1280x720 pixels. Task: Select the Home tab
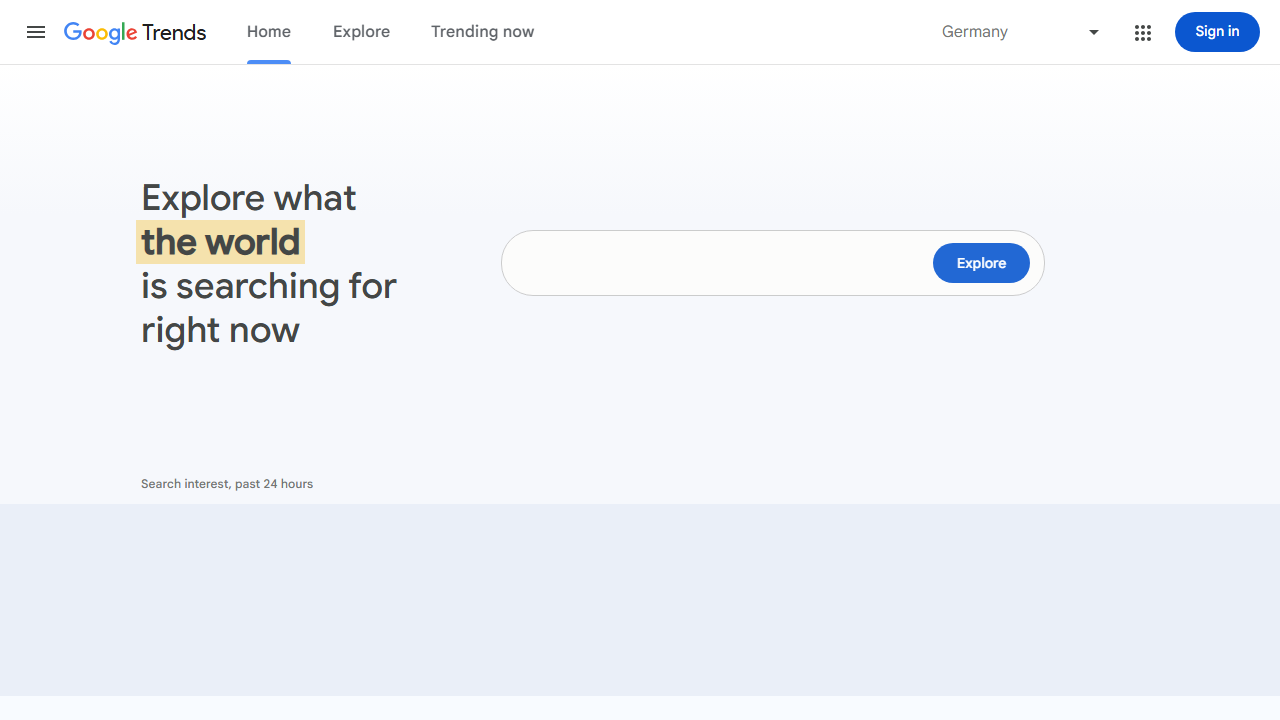tap(268, 31)
